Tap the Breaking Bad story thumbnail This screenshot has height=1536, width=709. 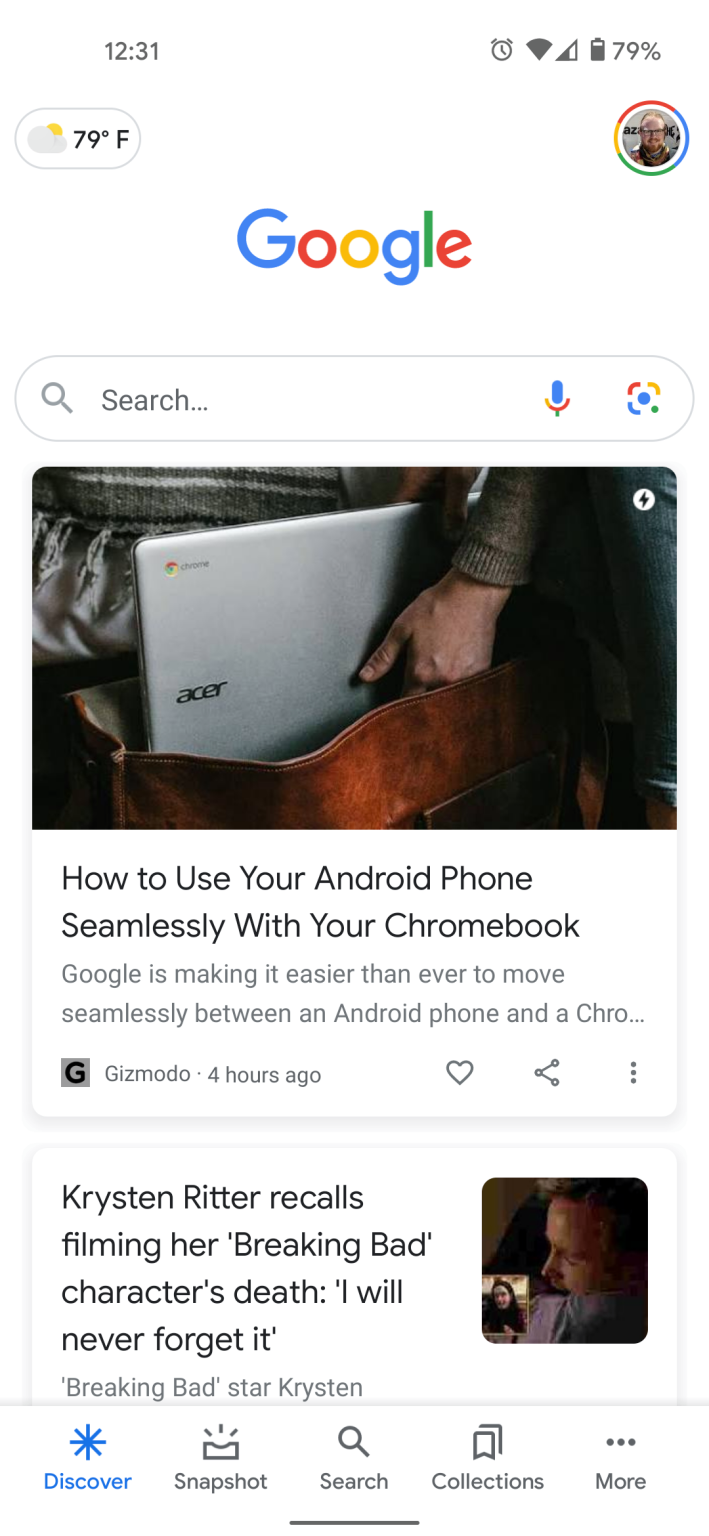[x=565, y=1260]
